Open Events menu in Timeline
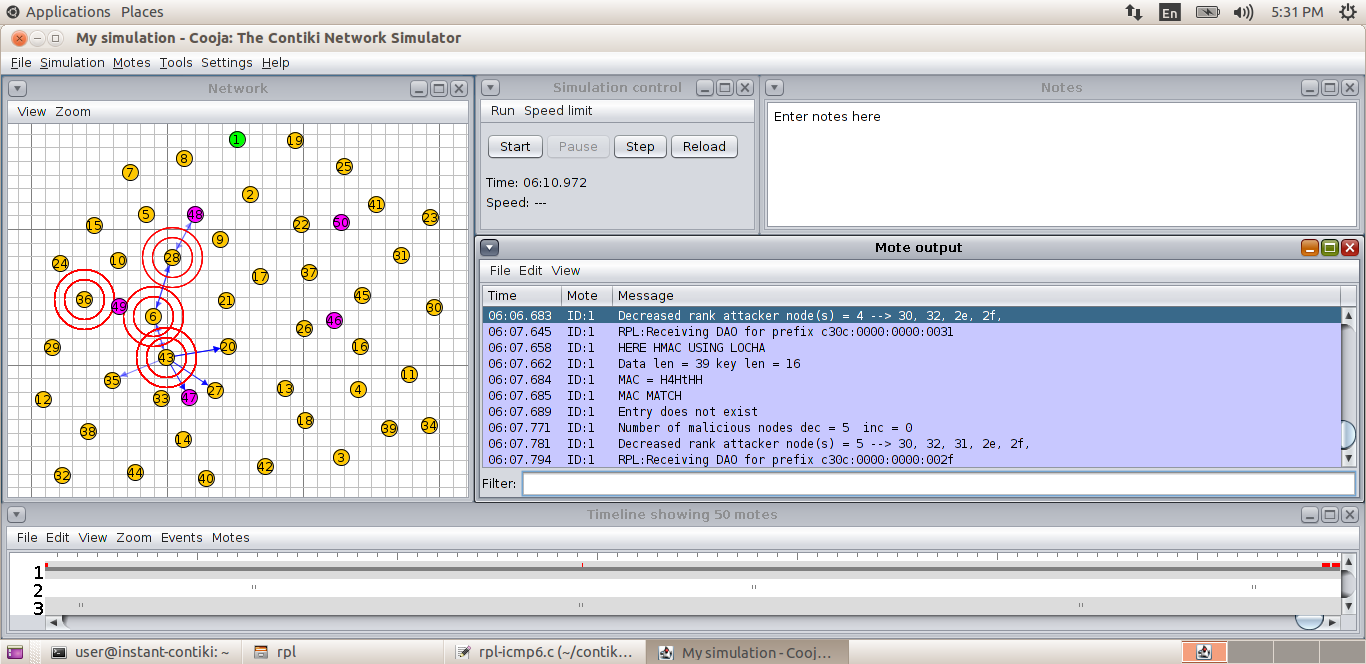This screenshot has height=664, width=1366. [182, 537]
